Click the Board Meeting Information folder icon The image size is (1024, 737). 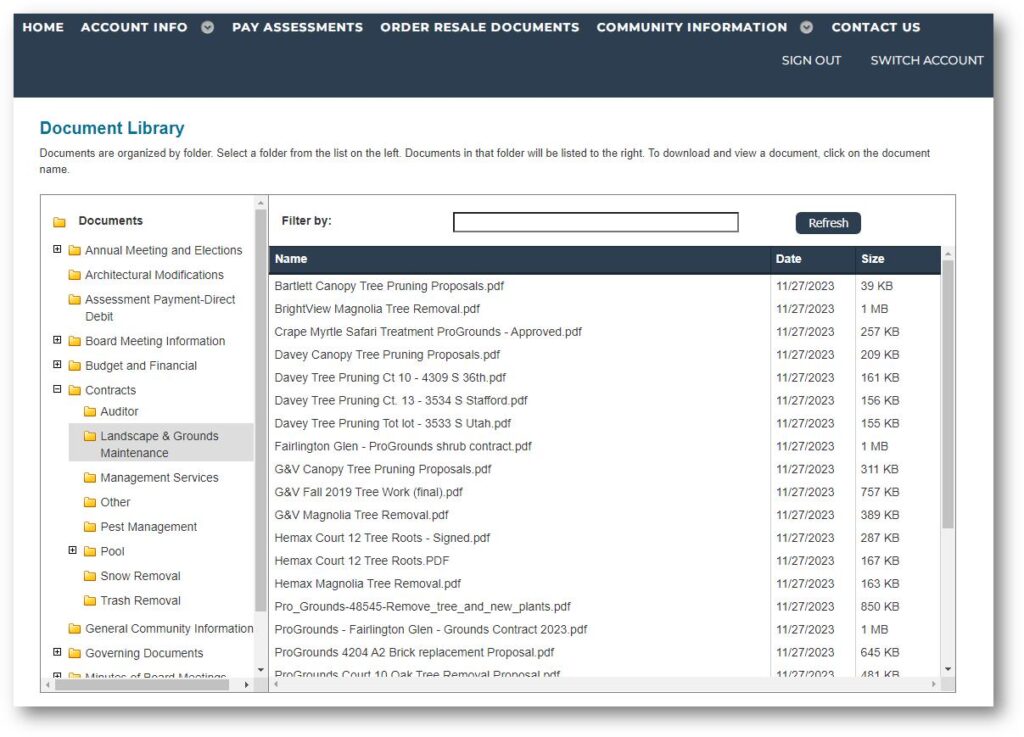click(x=74, y=341)
